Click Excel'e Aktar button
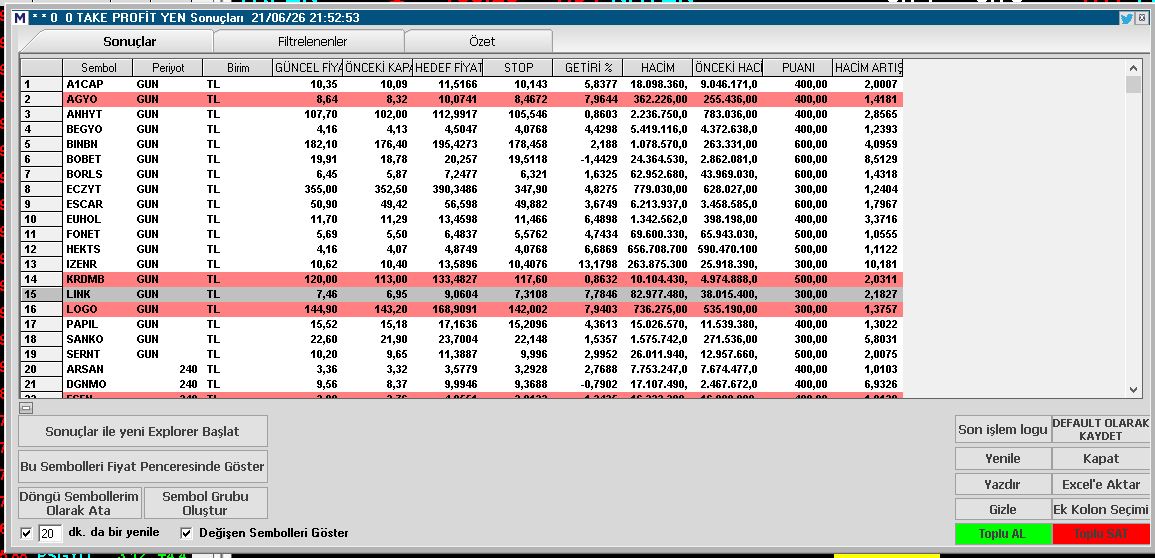Image resolution: width=1155 pixels, height=558 pixels. point(1100,484)
